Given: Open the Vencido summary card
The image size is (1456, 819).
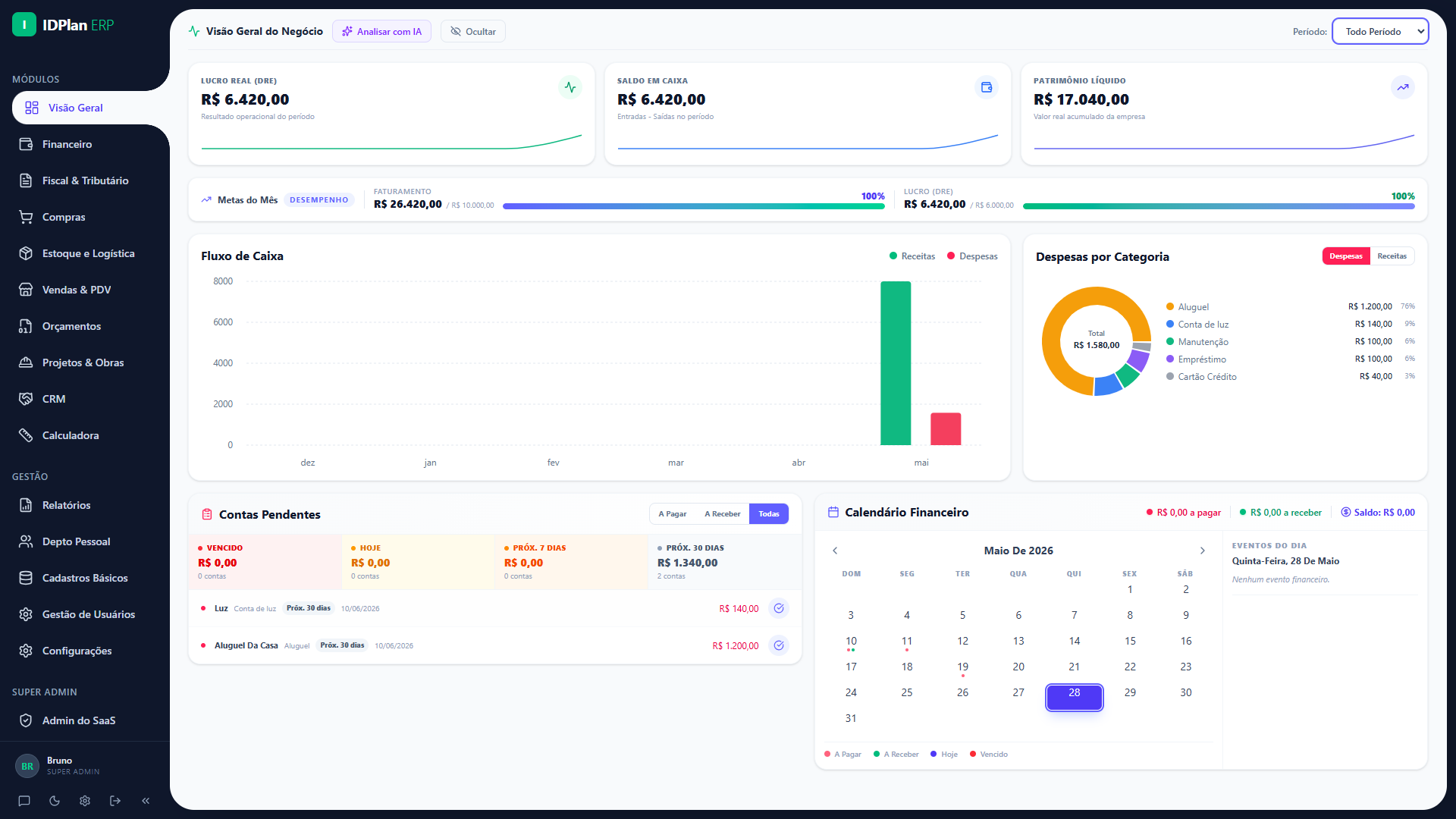Looking at the screenshot, I should 265,562.
